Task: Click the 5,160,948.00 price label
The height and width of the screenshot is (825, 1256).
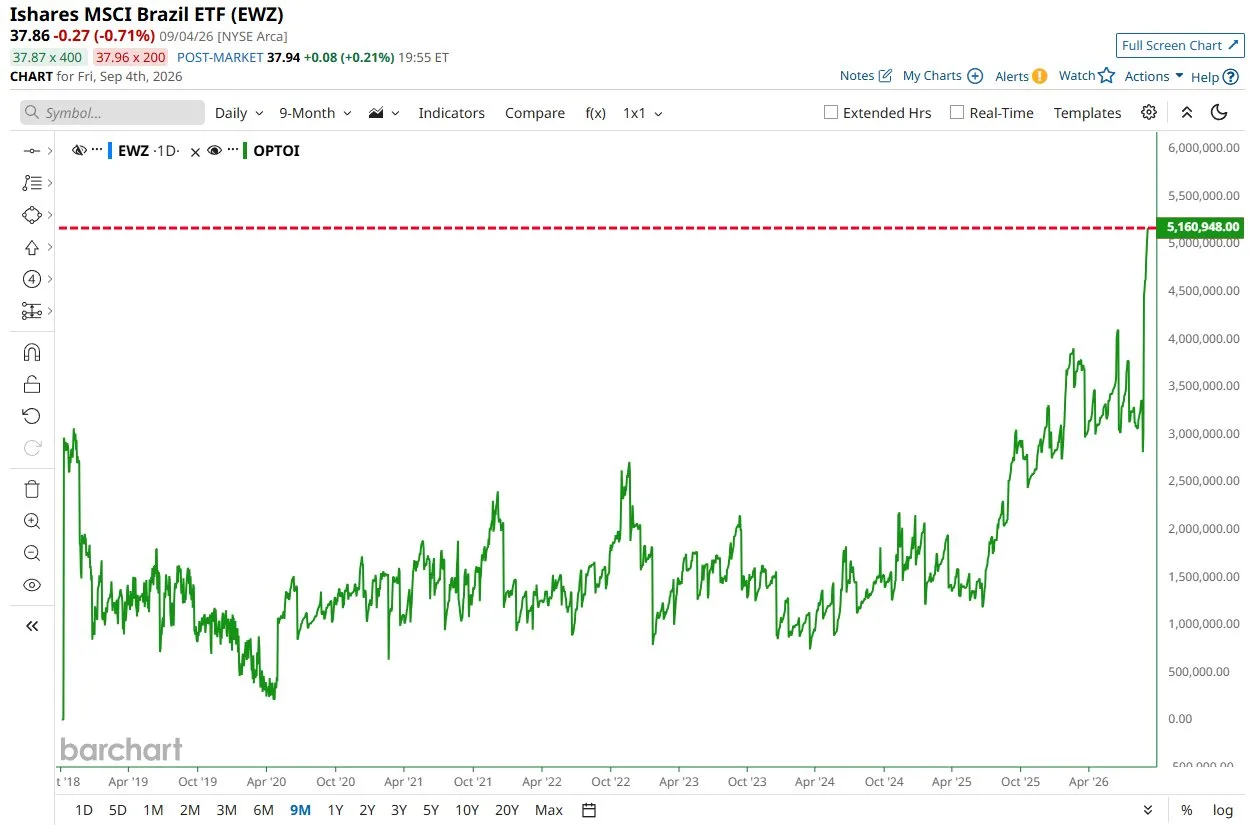Action: click(1201, 227)
